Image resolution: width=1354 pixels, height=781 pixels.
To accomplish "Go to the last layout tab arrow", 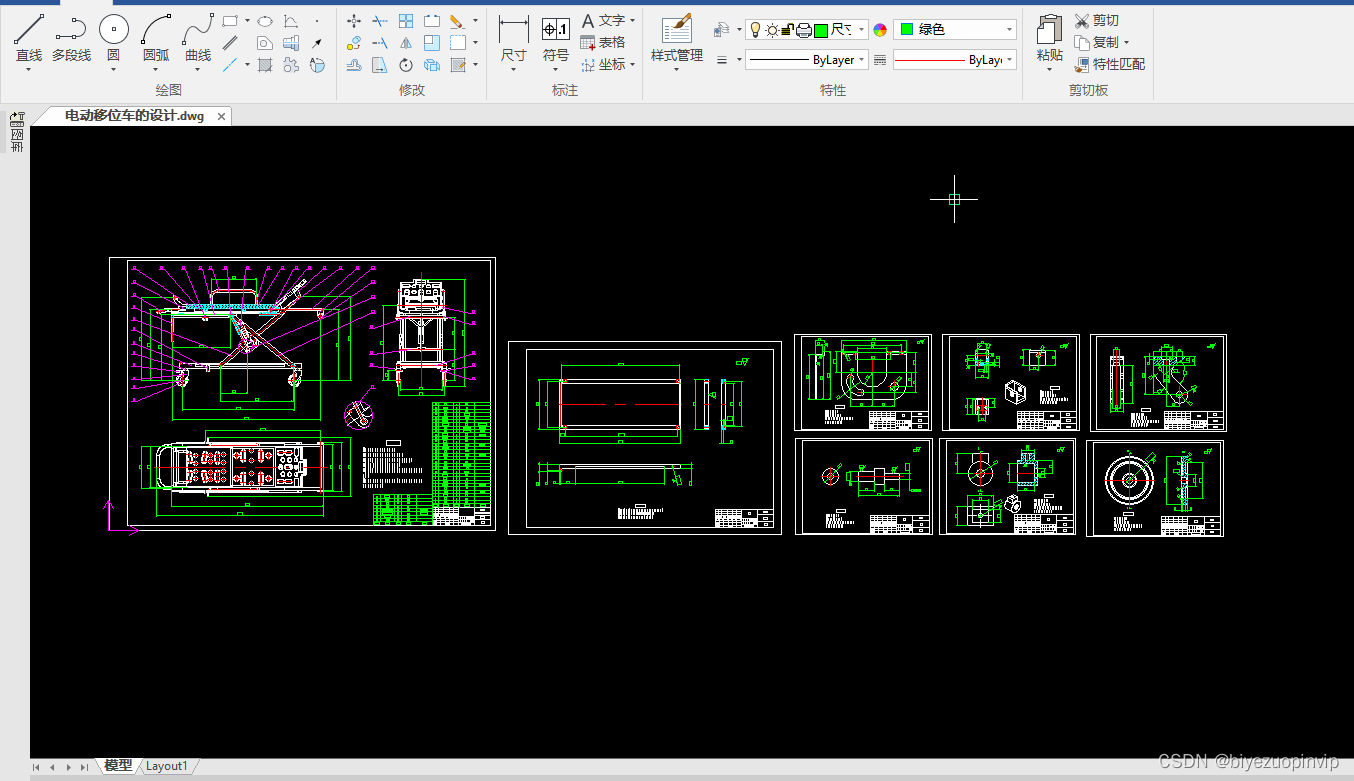I will (x=84, y=767).
